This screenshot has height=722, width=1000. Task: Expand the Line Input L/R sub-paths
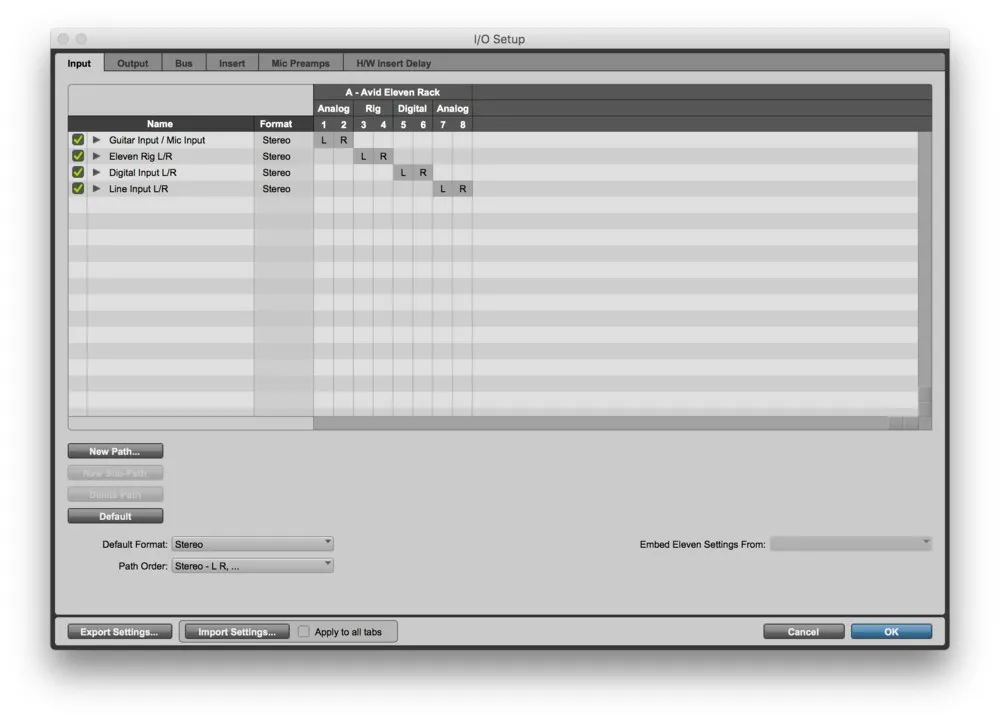pyautogui.click(x=97, y=188)
